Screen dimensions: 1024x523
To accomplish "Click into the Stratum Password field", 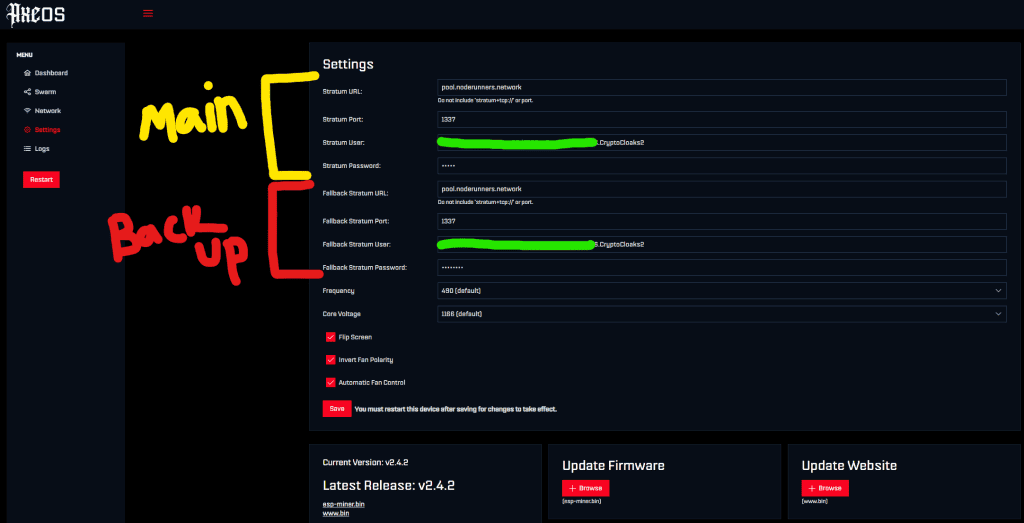I will (722, 166).
